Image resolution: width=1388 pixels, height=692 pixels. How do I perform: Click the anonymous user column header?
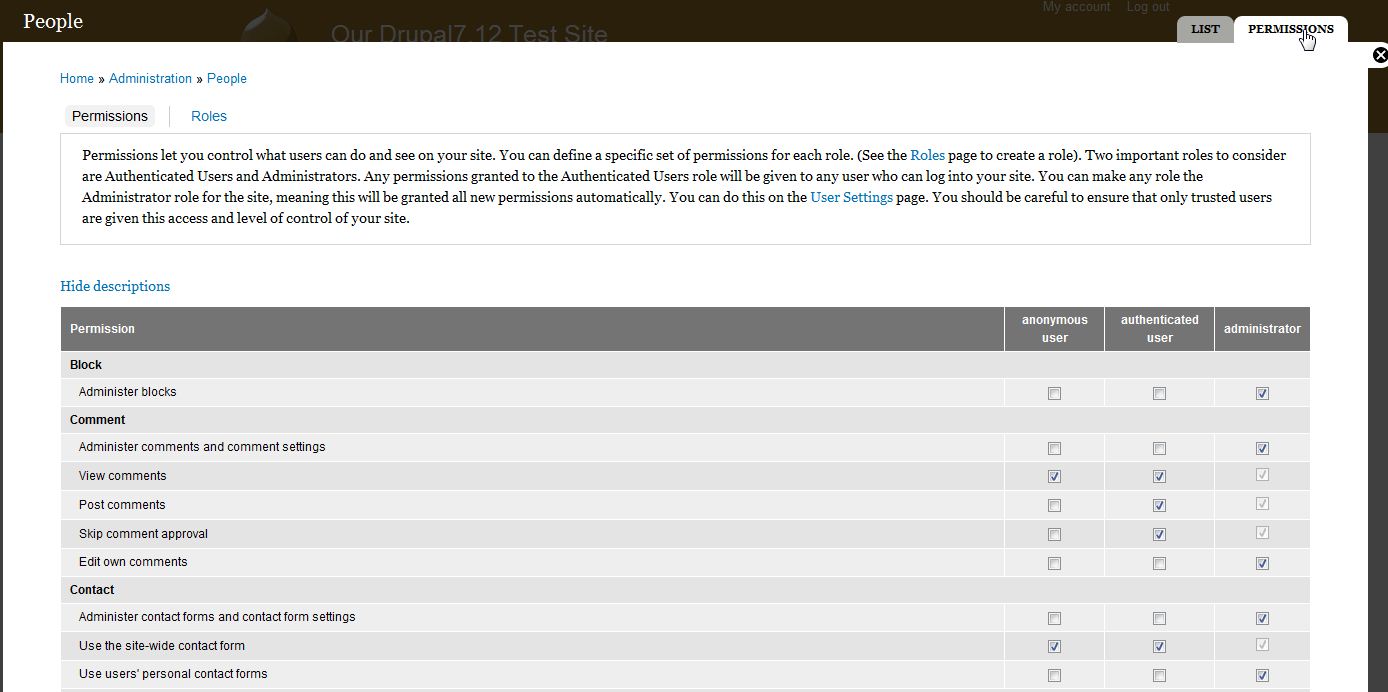click(1054, 329)
